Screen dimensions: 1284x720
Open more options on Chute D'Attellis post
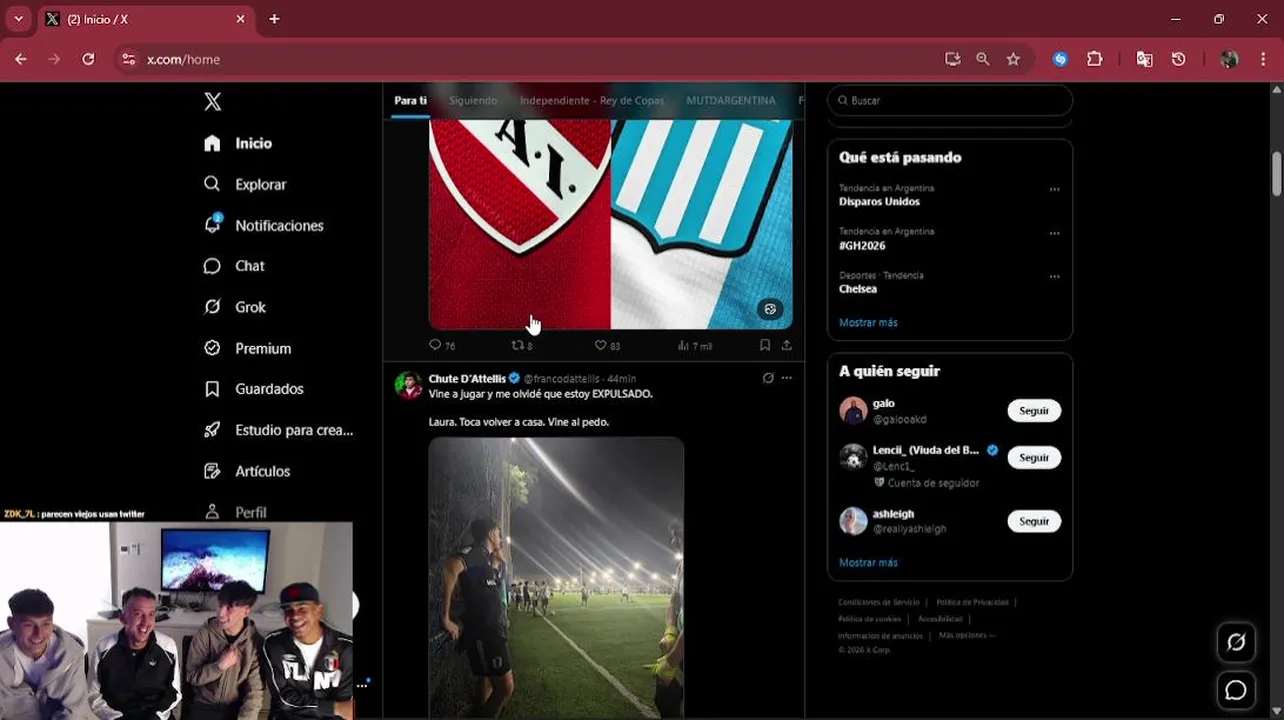(787, 378)
